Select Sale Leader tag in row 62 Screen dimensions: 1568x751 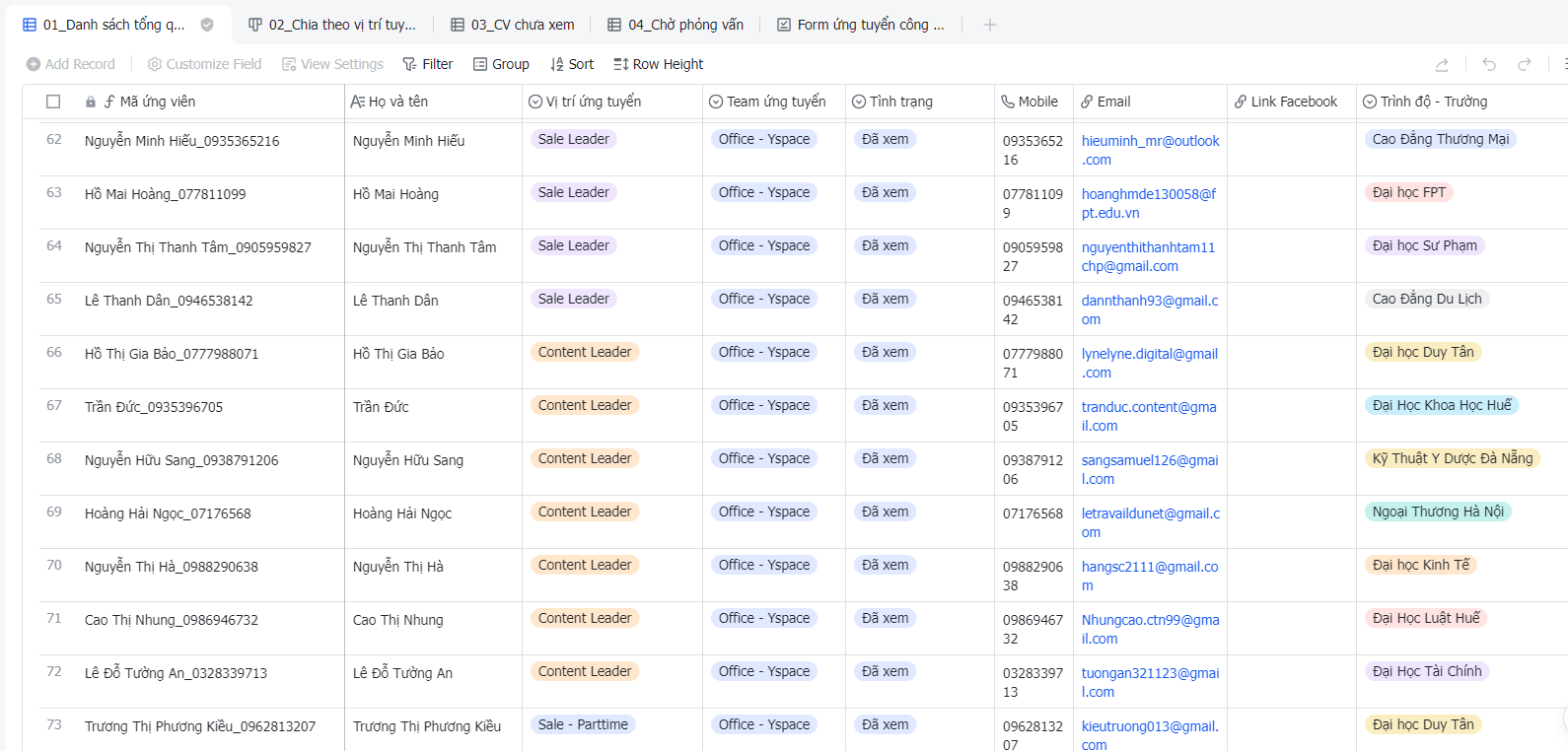pyautogui.click(x=574, y=139)
